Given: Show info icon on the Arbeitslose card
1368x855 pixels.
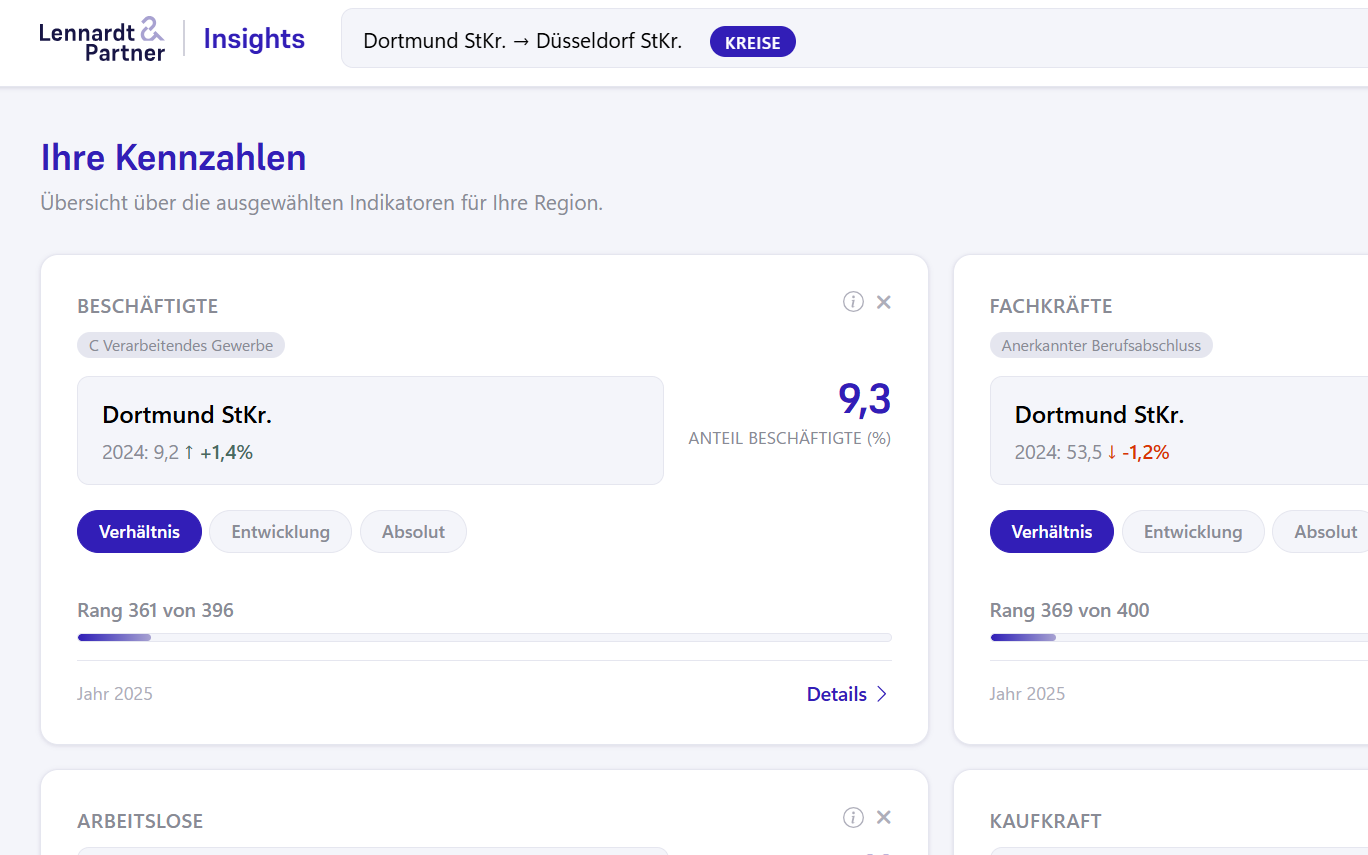Looking at the screenshot, I should click(x=853, y=818).
